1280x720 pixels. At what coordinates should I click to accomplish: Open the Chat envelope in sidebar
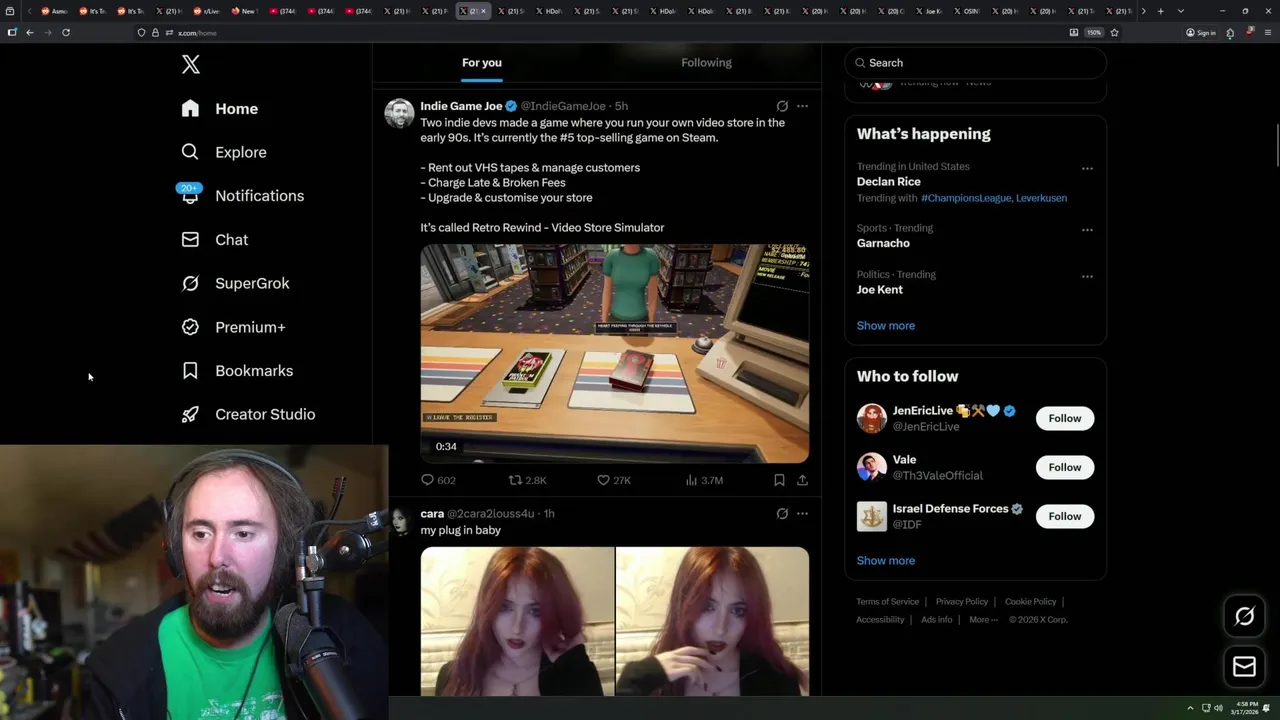coord(190,240)
